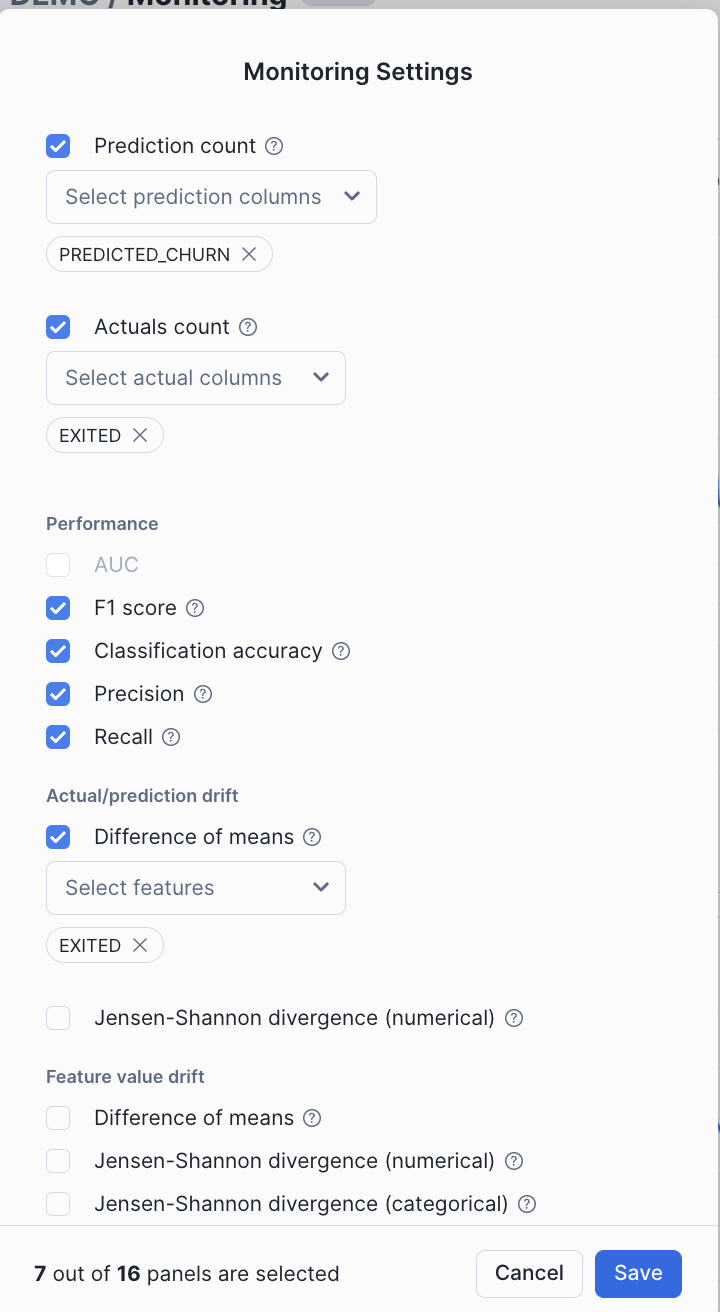Enable Jensen-Shannon divergence (categorical) panel

coord(58,1204)
